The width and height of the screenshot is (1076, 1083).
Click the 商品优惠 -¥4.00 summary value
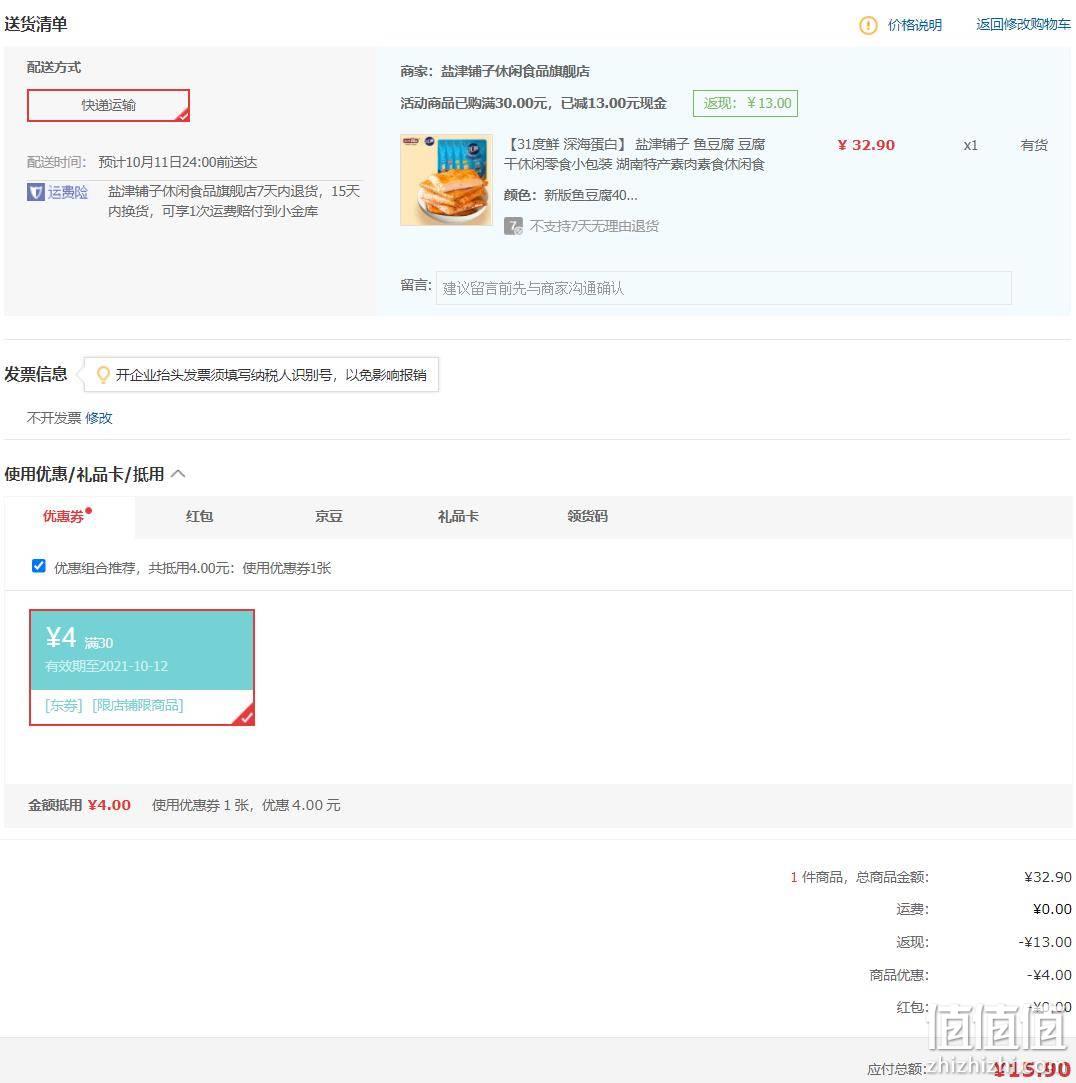click(1049, 975)
